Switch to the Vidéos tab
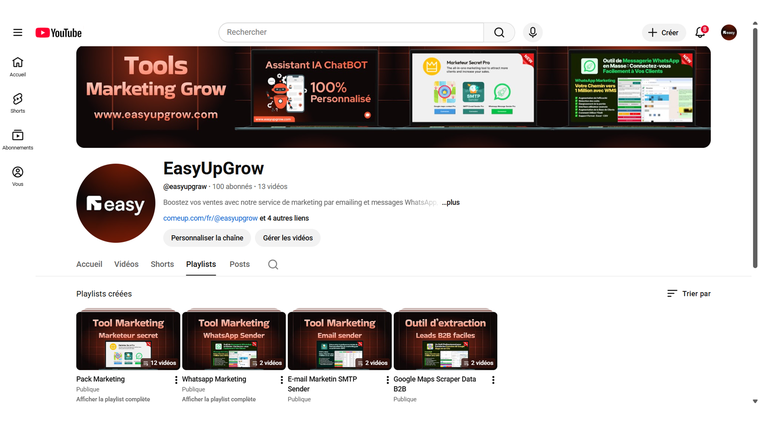Viewport: 759px width, 427px height. (x=126, y=264)
